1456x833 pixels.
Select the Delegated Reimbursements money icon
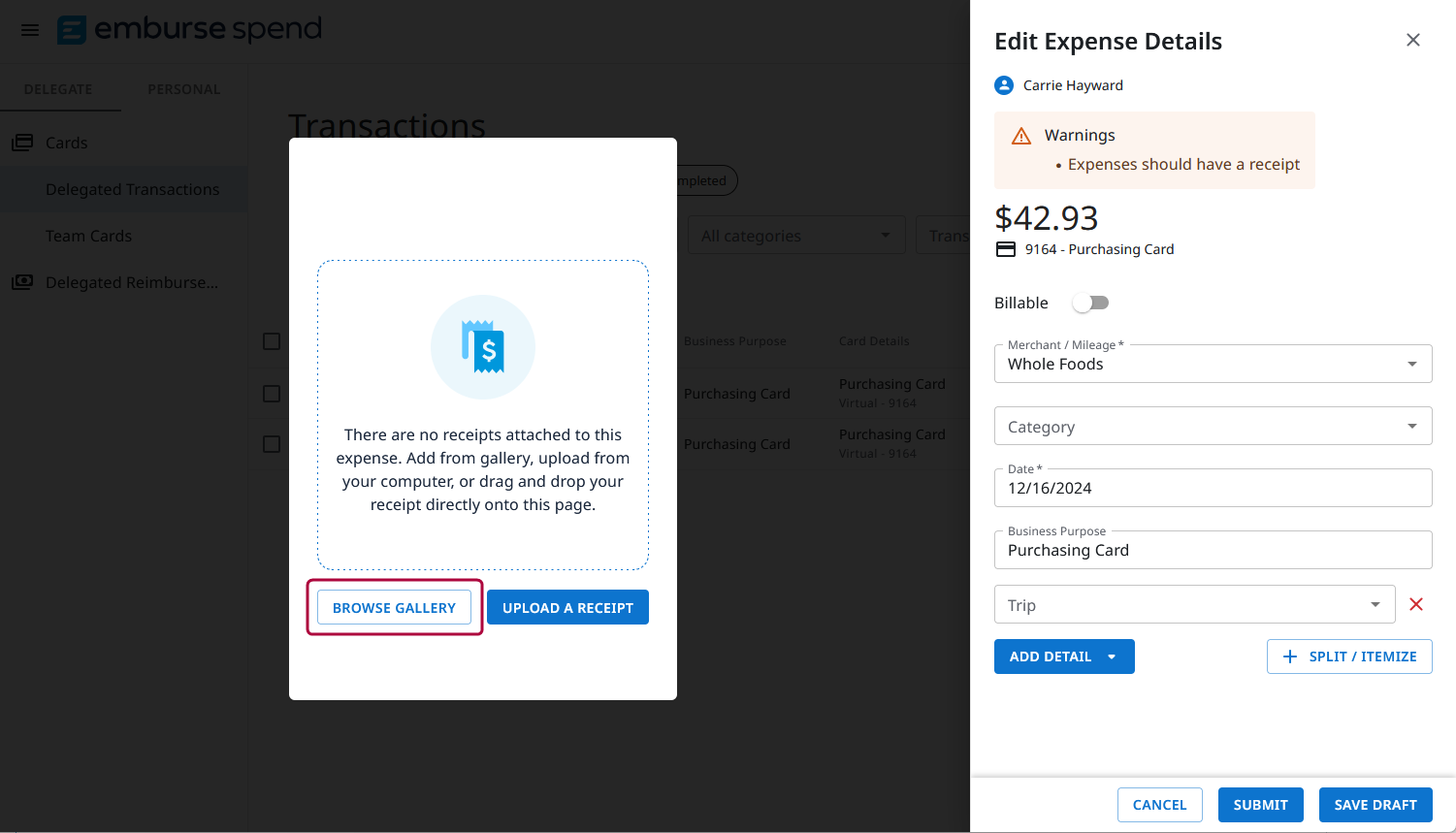point(21,282)
